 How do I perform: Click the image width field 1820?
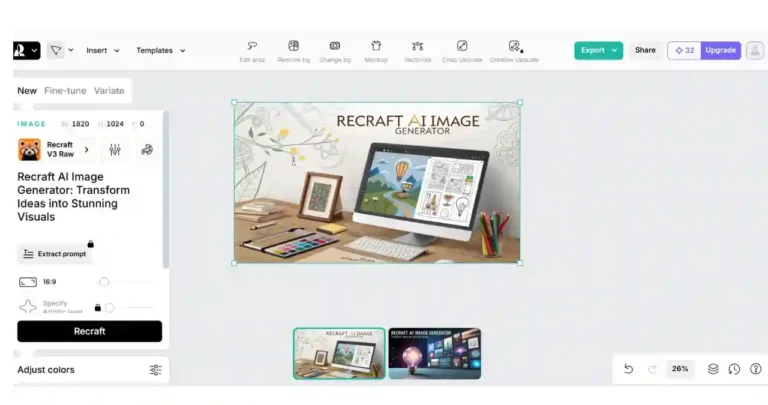click(76, 124)
